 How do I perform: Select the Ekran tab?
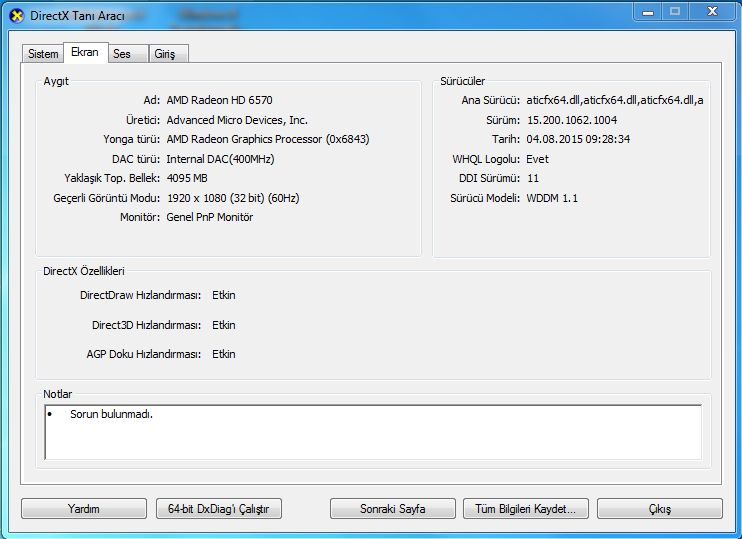[x=85, y=52]
